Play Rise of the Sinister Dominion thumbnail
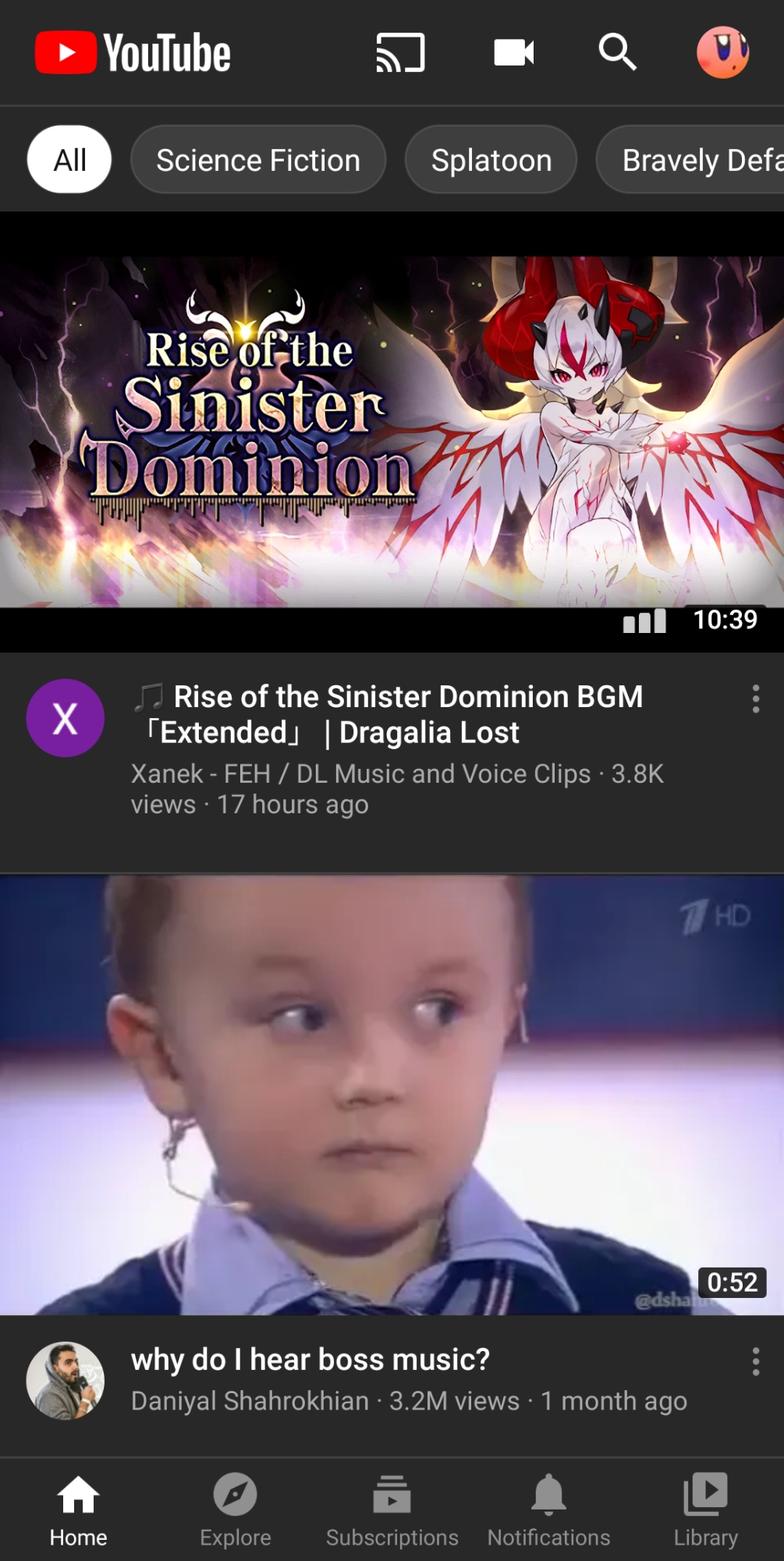 click(392, 432)
